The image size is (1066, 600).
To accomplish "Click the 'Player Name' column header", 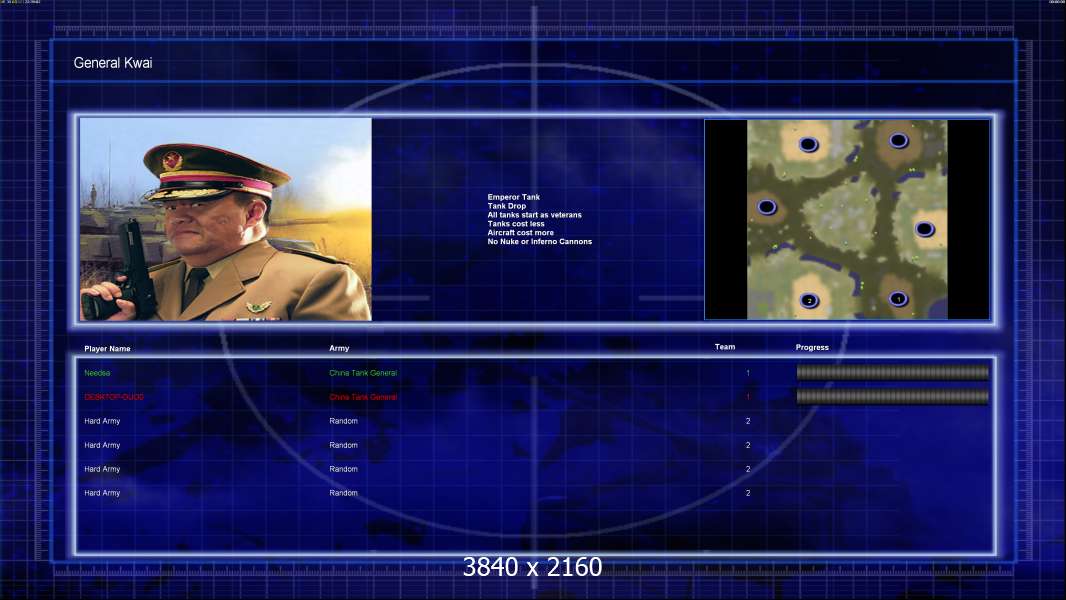I will [x=107, y=349].
